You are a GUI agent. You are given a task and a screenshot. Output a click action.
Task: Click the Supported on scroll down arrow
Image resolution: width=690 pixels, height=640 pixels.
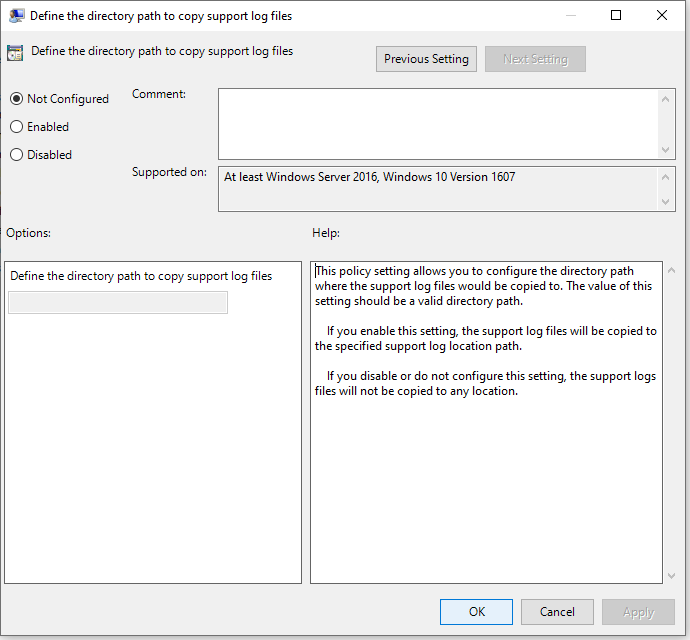coord(665,202)
